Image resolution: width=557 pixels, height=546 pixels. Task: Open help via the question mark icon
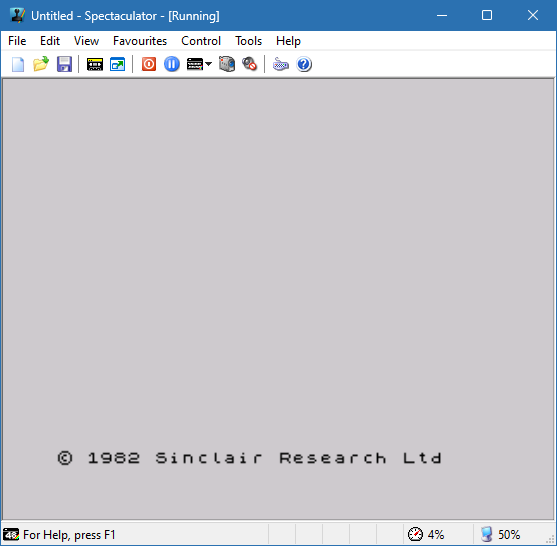pos(304,64)
